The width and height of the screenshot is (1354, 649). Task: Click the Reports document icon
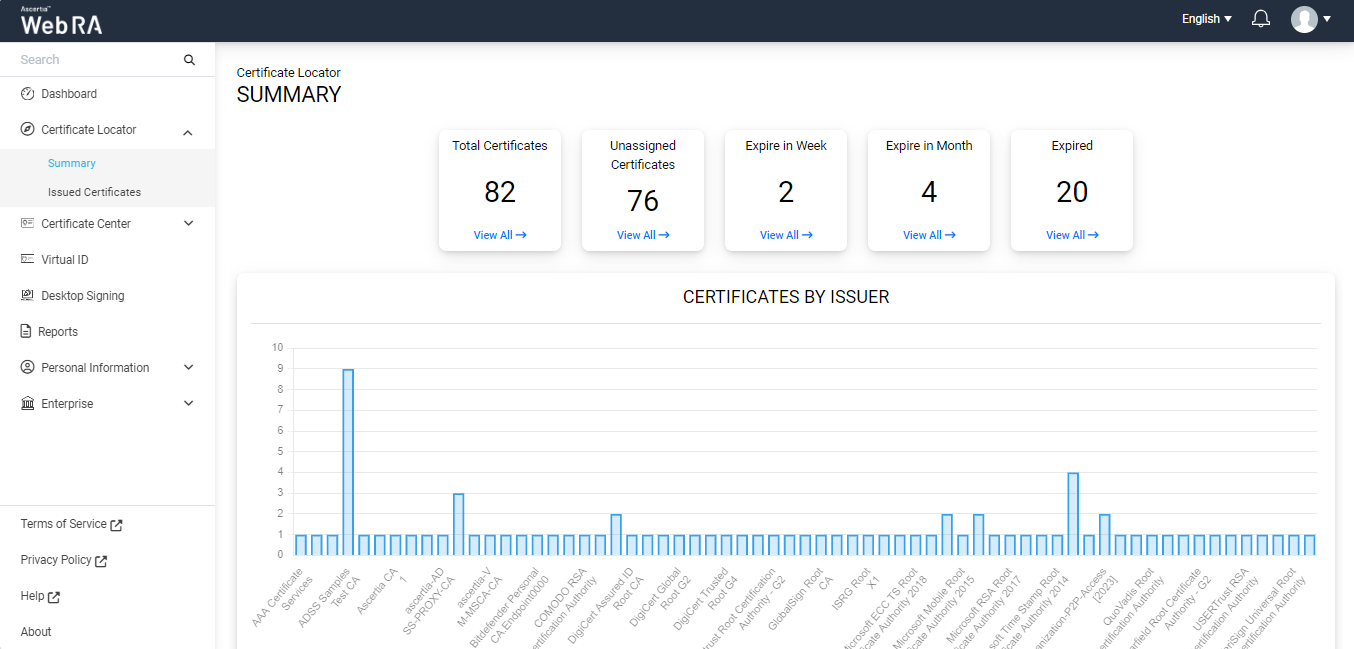click(x=28, y=332)
